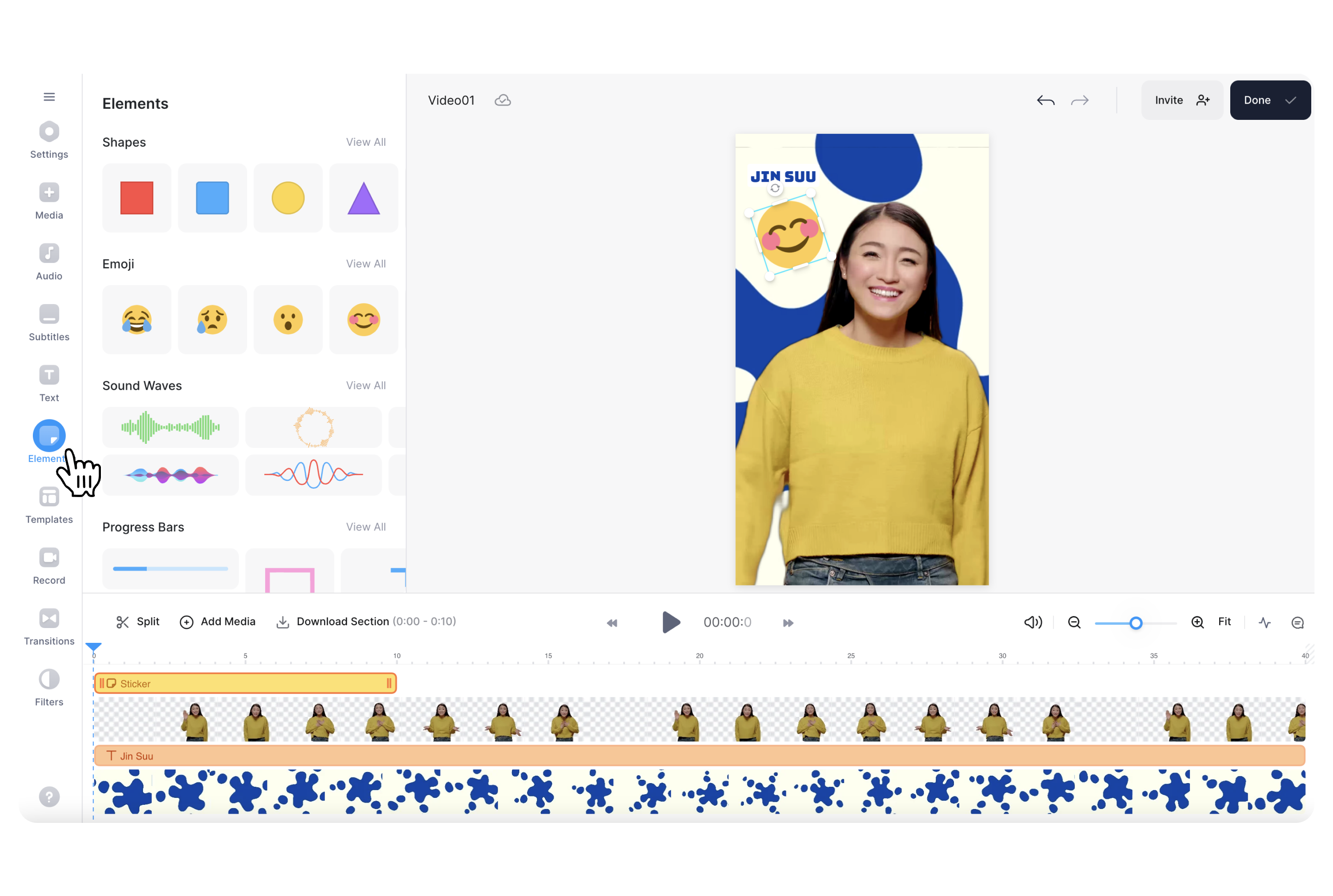Click Fit to fit timeline
1333x896 pixels.
1224,622
